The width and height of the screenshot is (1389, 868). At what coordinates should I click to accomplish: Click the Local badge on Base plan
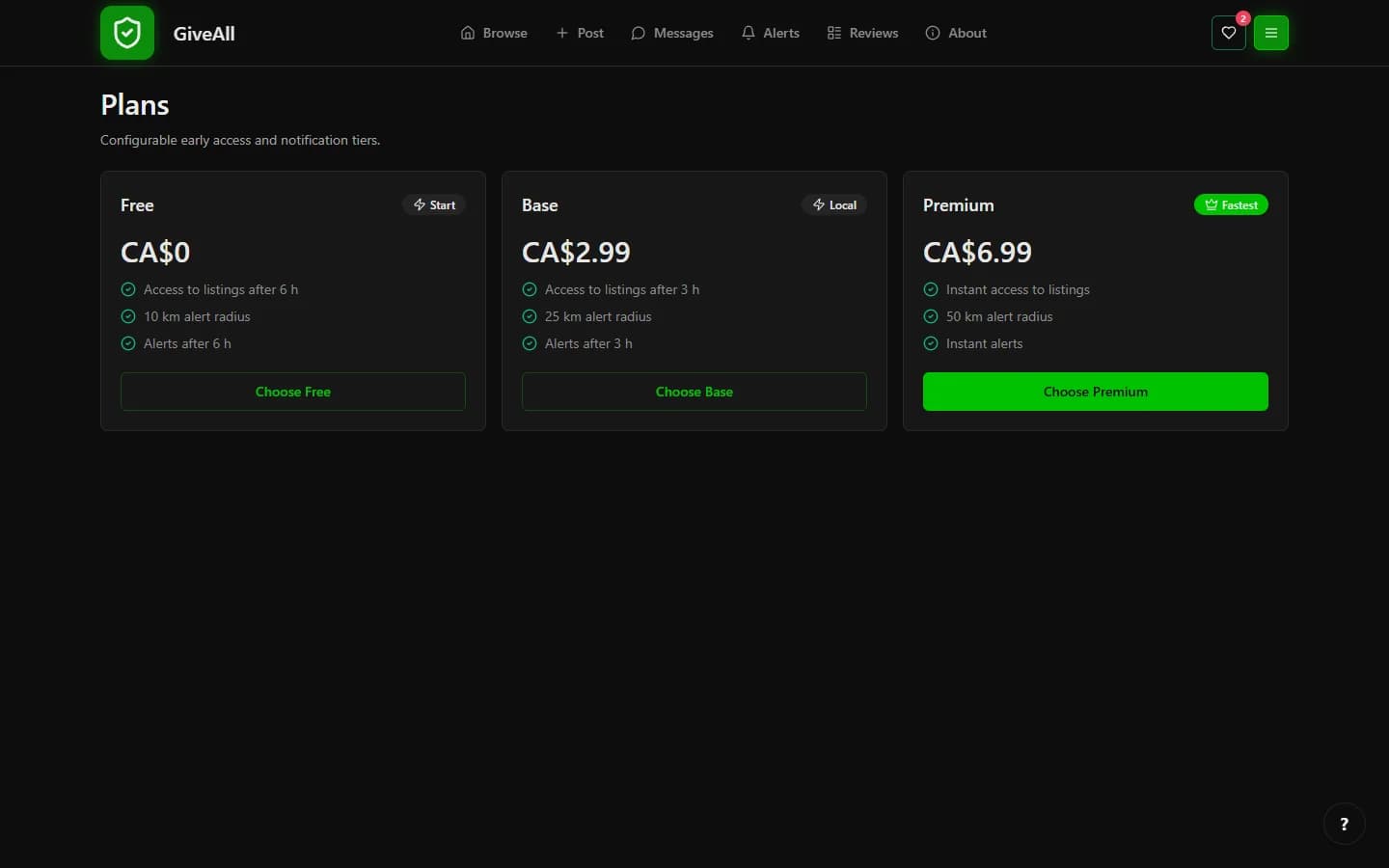coord(834,204)
